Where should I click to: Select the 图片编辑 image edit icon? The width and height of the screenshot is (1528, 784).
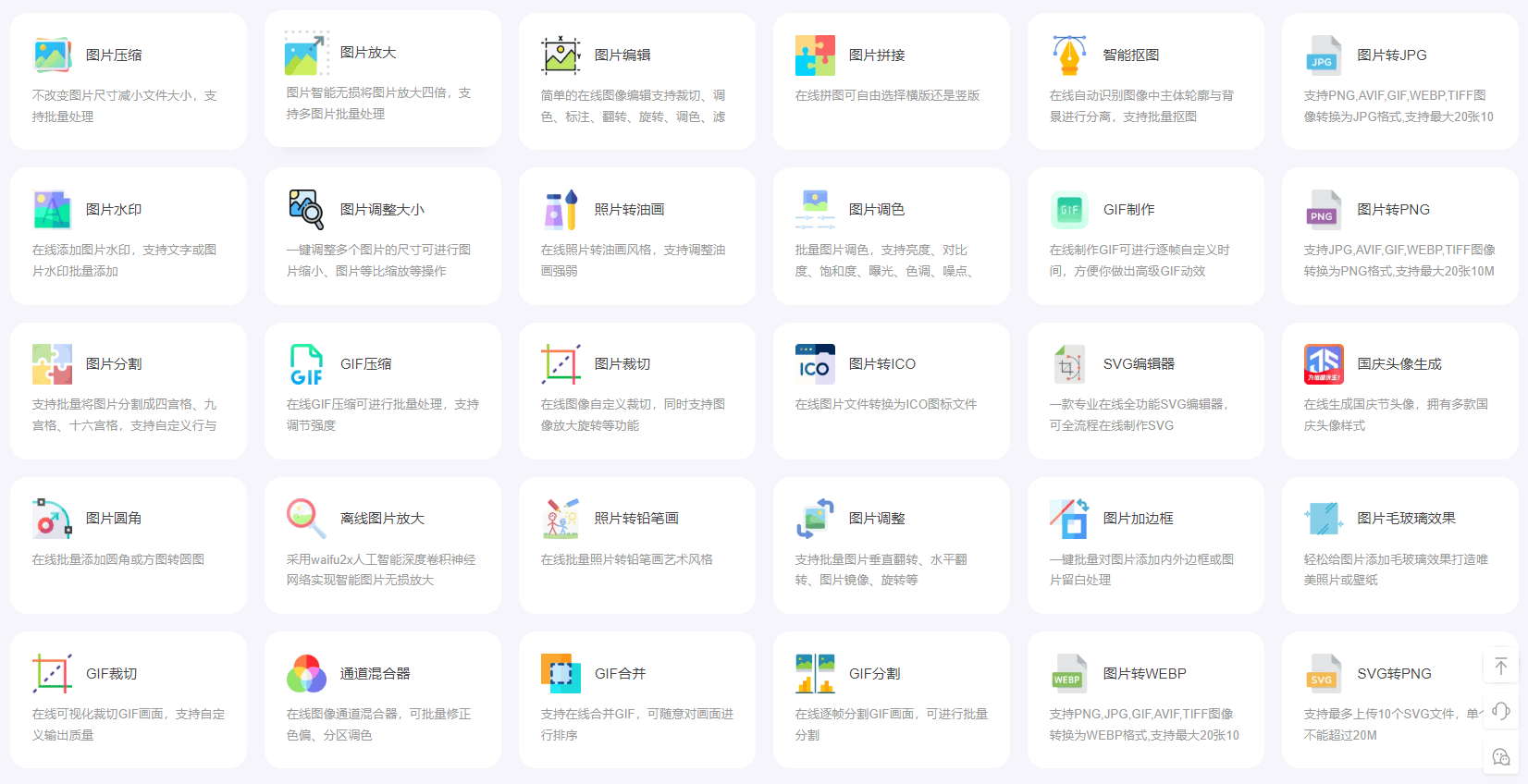point(561,55)
